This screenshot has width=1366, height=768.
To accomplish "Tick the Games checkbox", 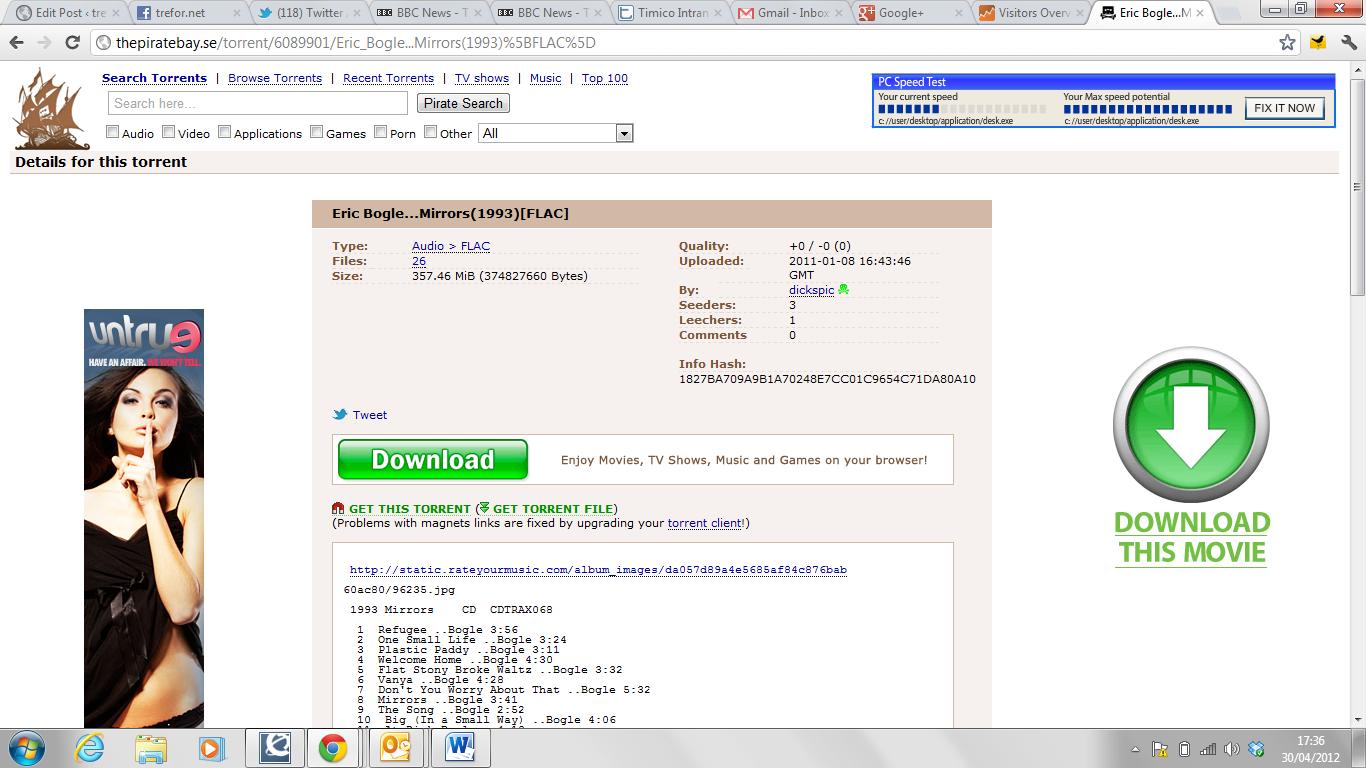I will point(317,132).
